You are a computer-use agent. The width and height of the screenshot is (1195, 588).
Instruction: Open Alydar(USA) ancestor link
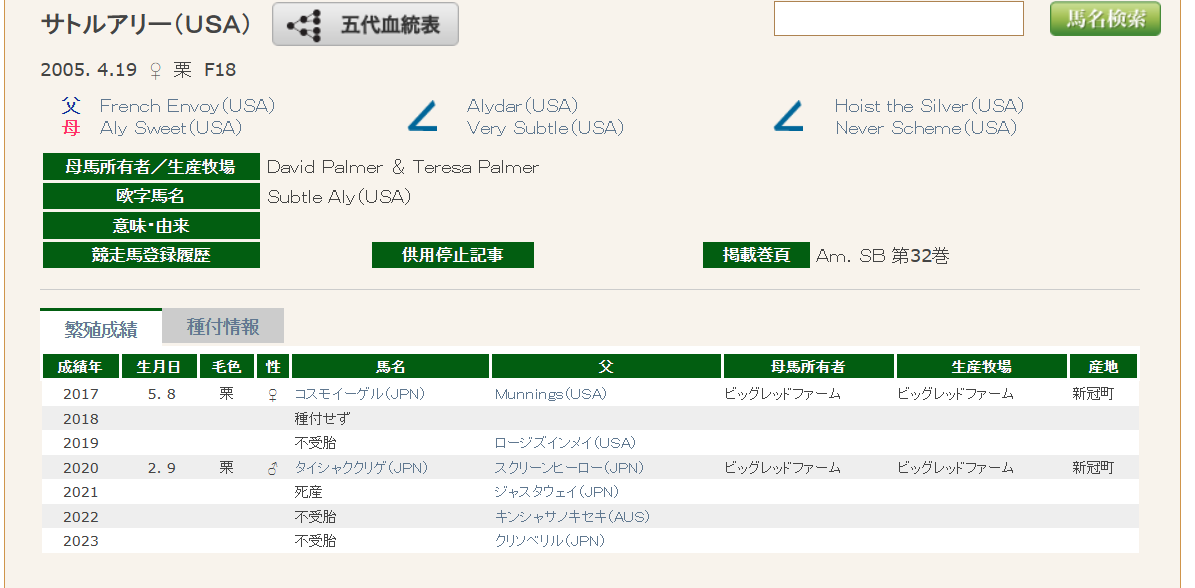click(x=522, y=106)
